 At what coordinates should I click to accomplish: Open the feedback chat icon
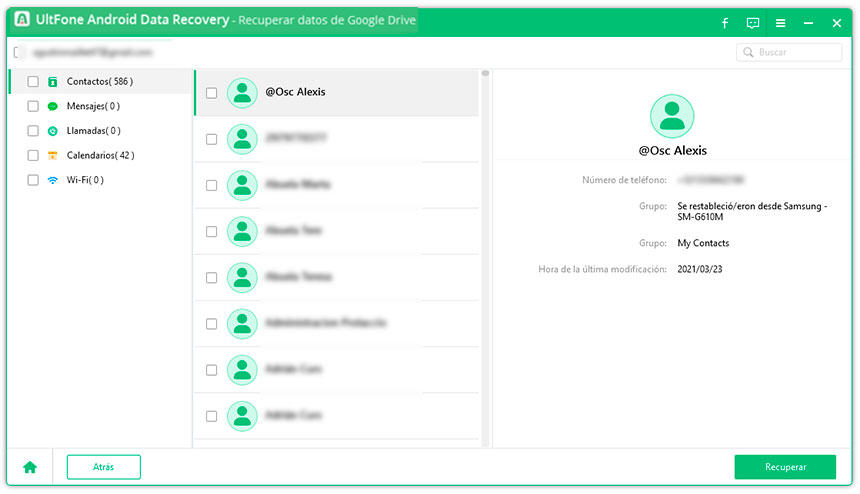pyautogui.click(x=752, y=23)
